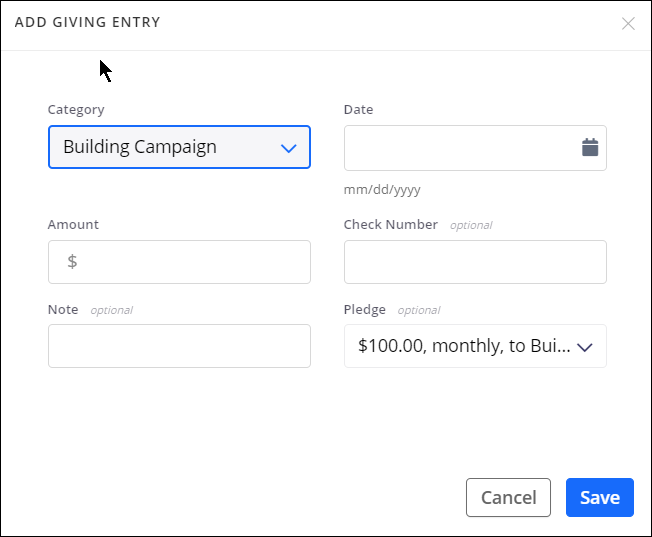This screenshot has width=652, height=537.
Task: Click the Check Number label
Action: click(390, 225)
